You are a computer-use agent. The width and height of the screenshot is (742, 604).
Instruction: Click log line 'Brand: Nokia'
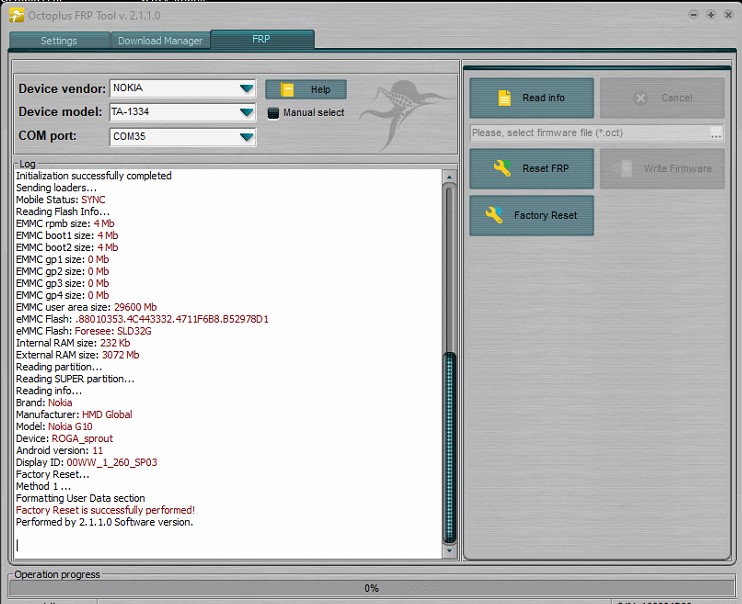coord(44,402)
